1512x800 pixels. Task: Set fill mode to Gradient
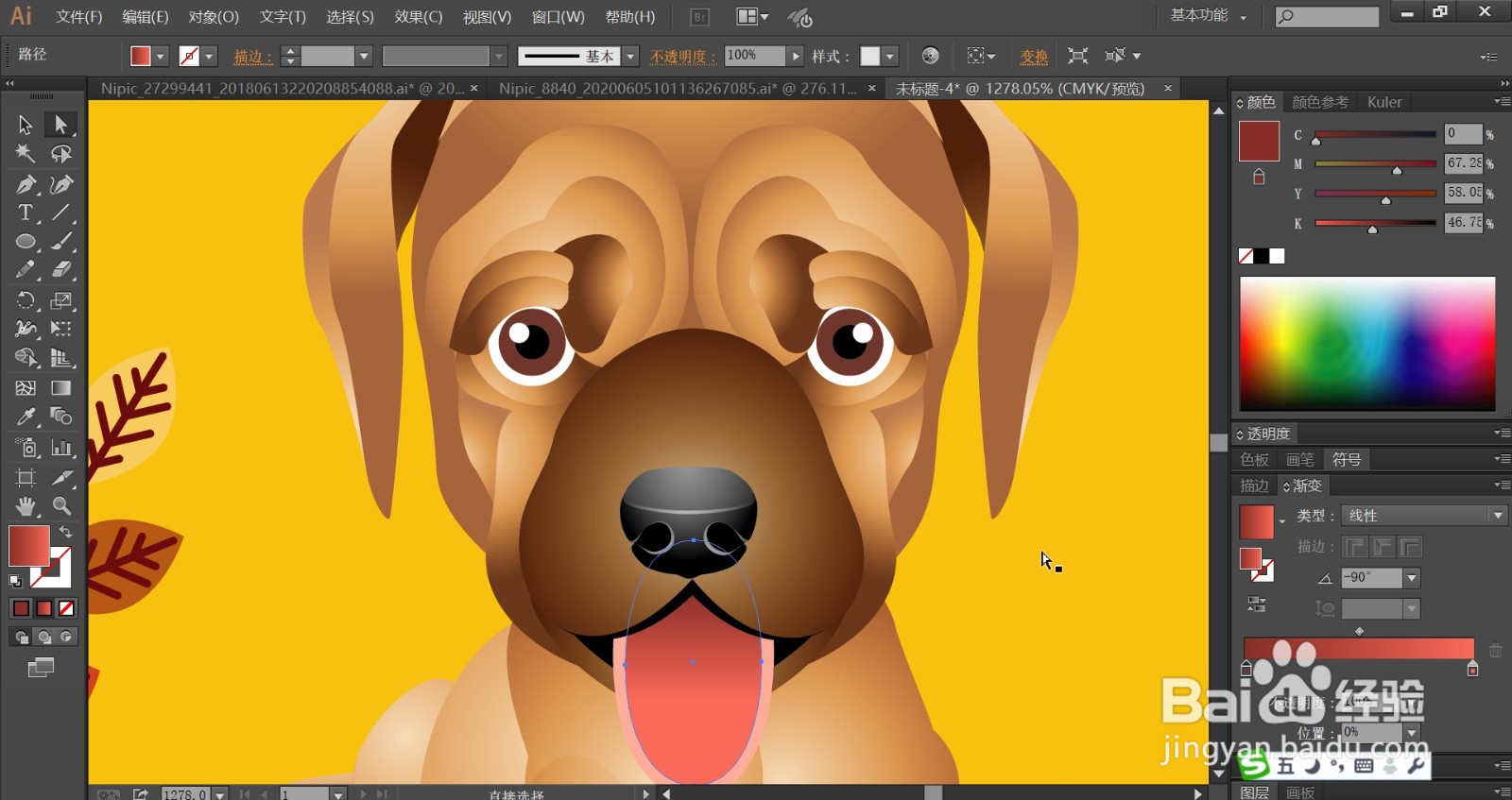coord(43,608)
